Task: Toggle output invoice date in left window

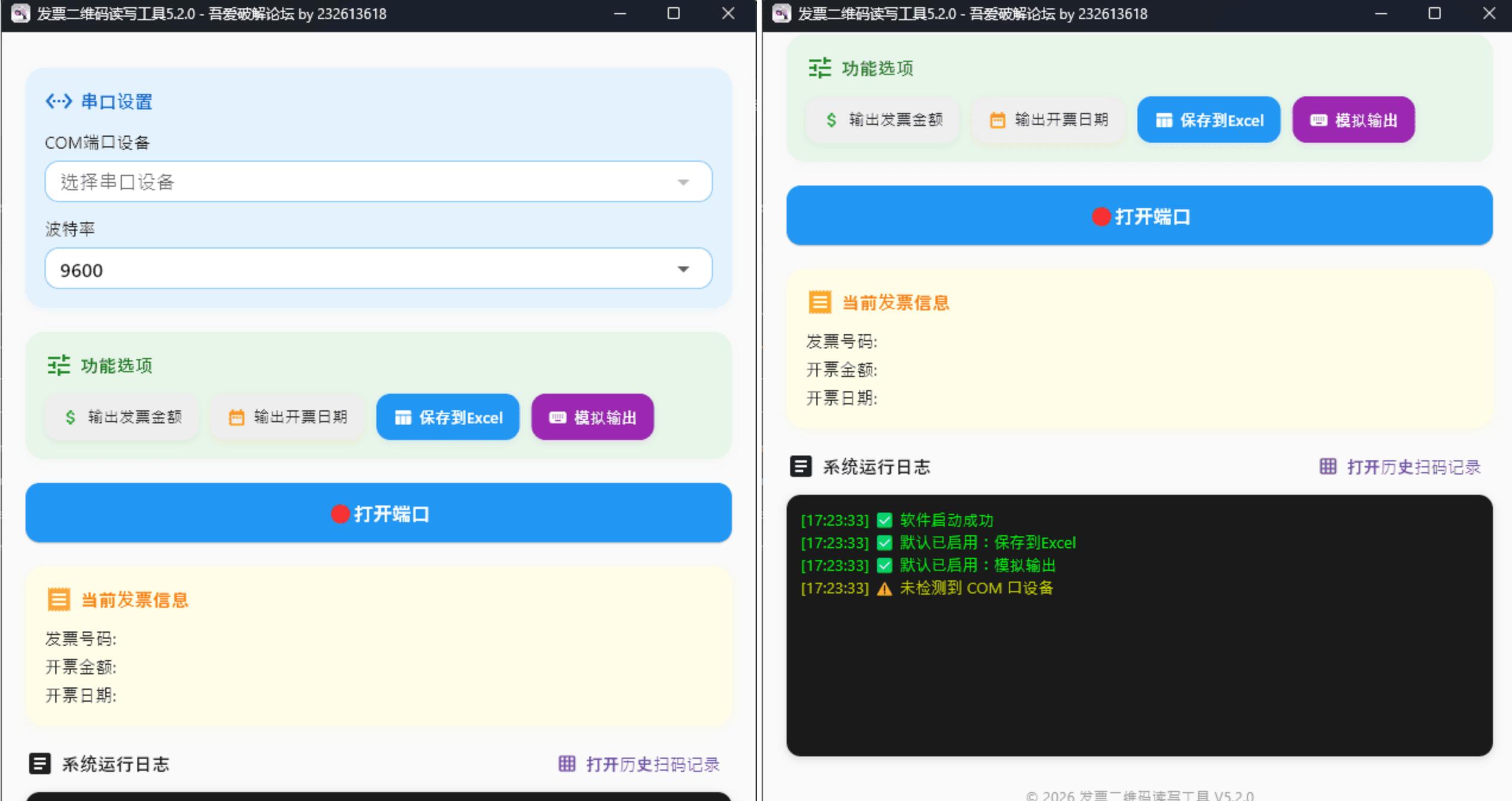Action: point(288,417)
